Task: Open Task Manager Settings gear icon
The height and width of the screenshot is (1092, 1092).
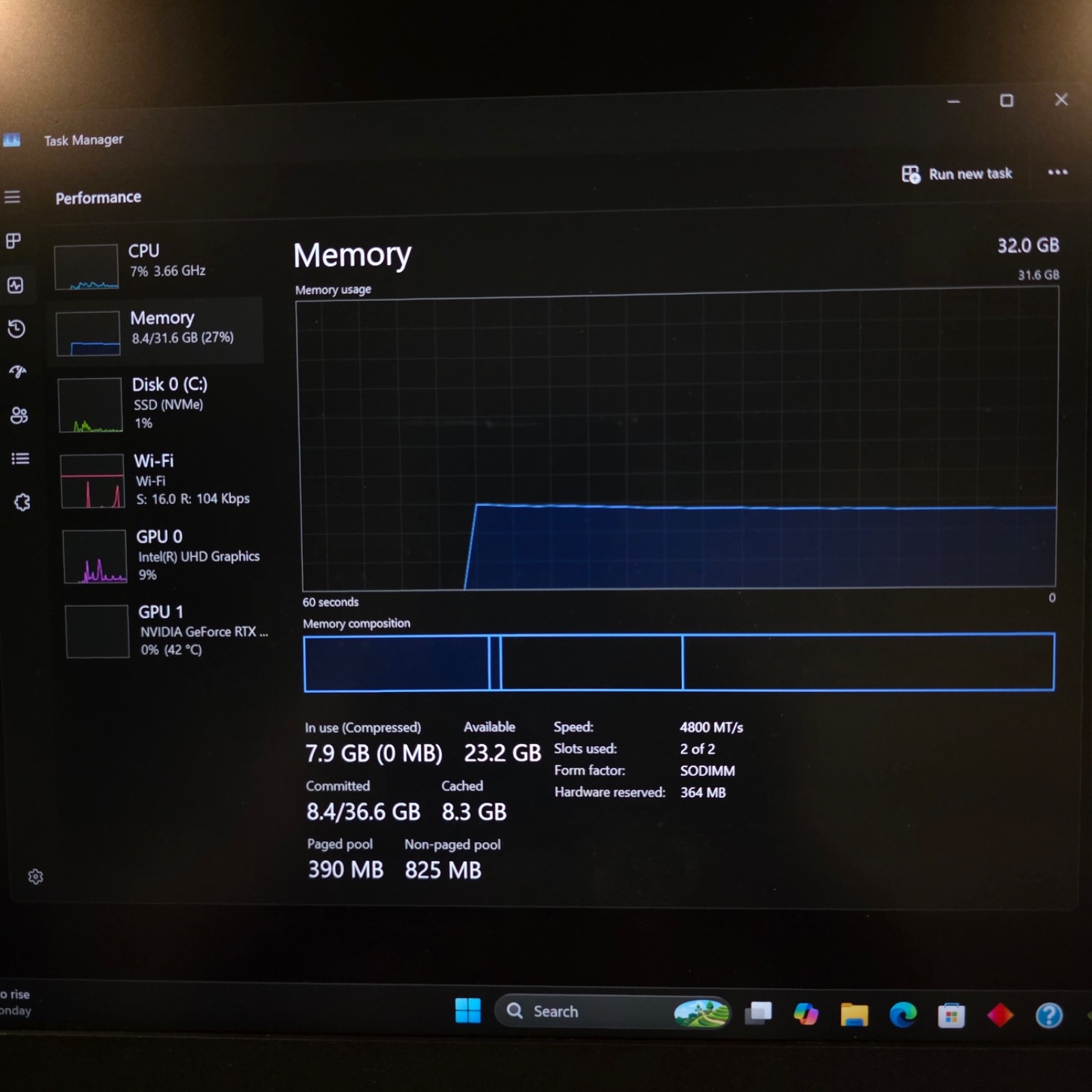Action: (35, 876)
